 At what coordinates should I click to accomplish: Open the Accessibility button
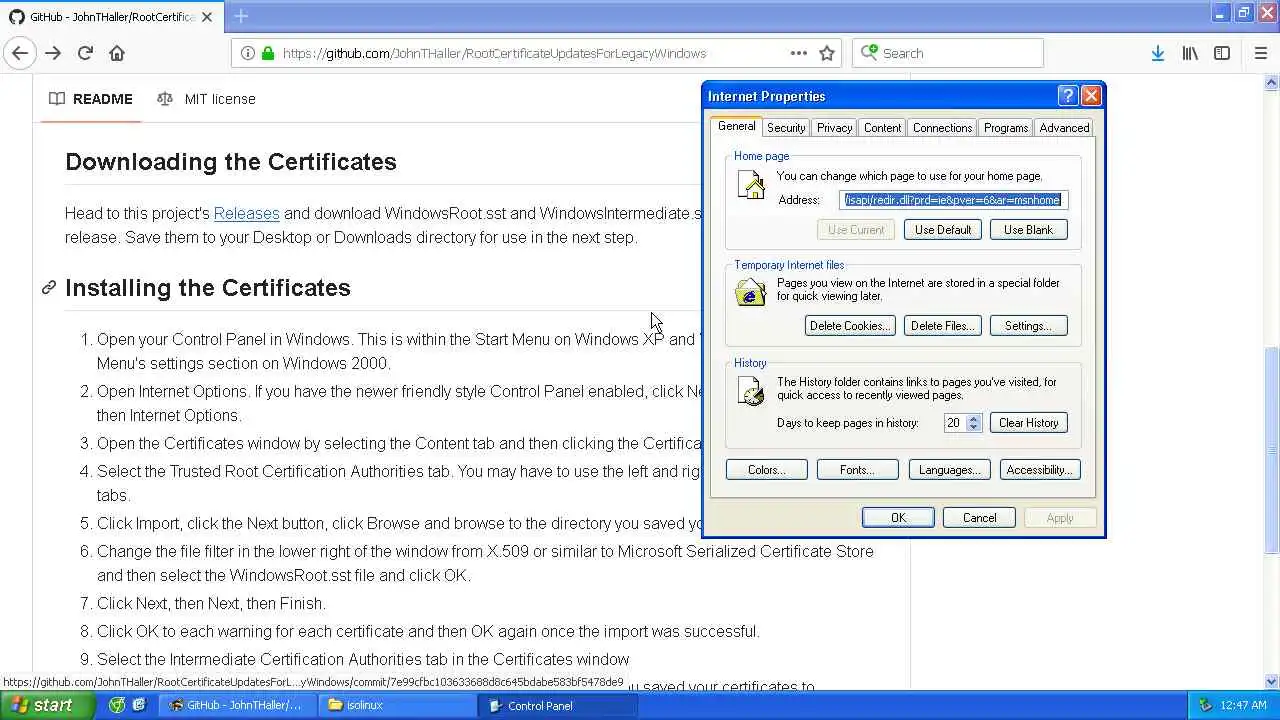(1040, 470)
